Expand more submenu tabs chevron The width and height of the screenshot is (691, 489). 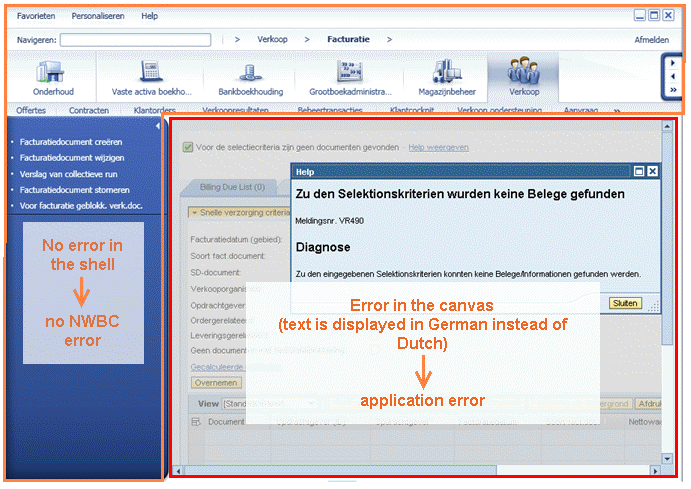(617, 110)
